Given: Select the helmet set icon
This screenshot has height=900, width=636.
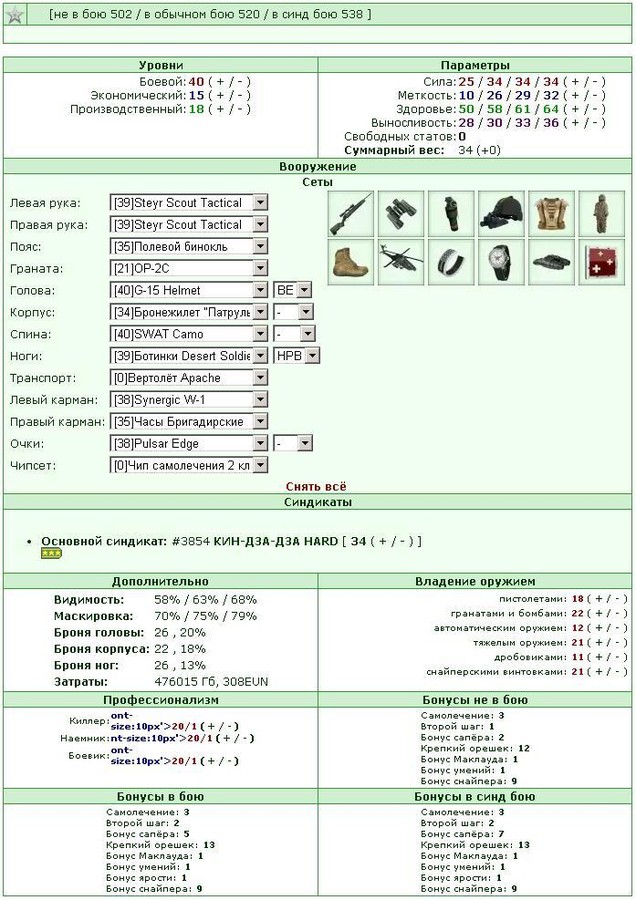Looking at the screenshot, I should 501,214.
